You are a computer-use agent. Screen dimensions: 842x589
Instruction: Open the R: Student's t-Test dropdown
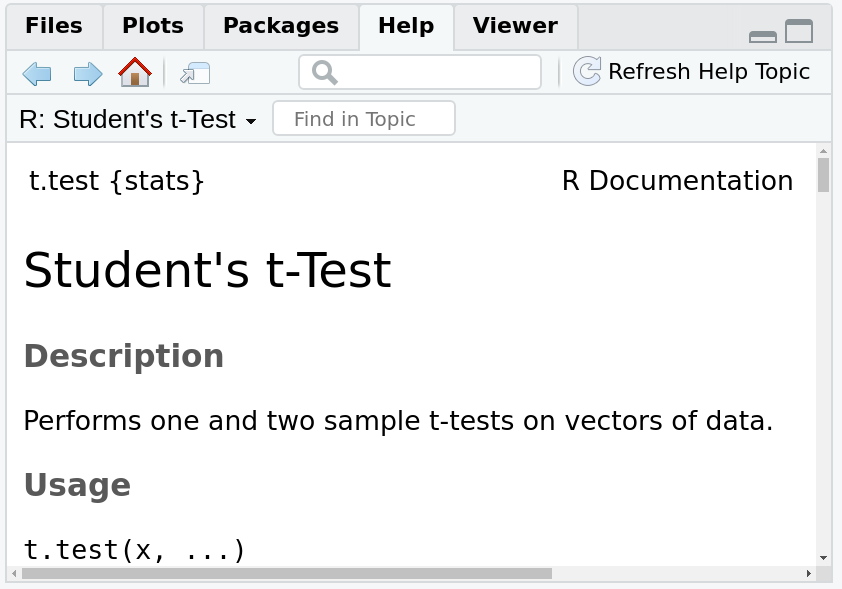pos(135,118)
